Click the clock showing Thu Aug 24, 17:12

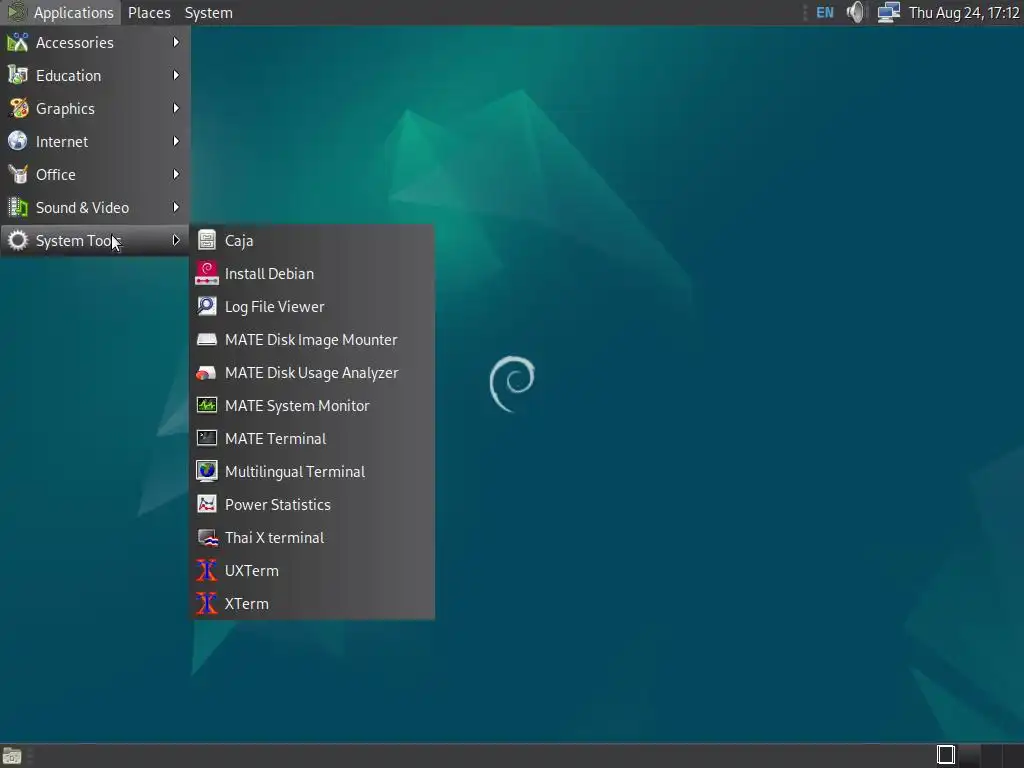(964, 12)
